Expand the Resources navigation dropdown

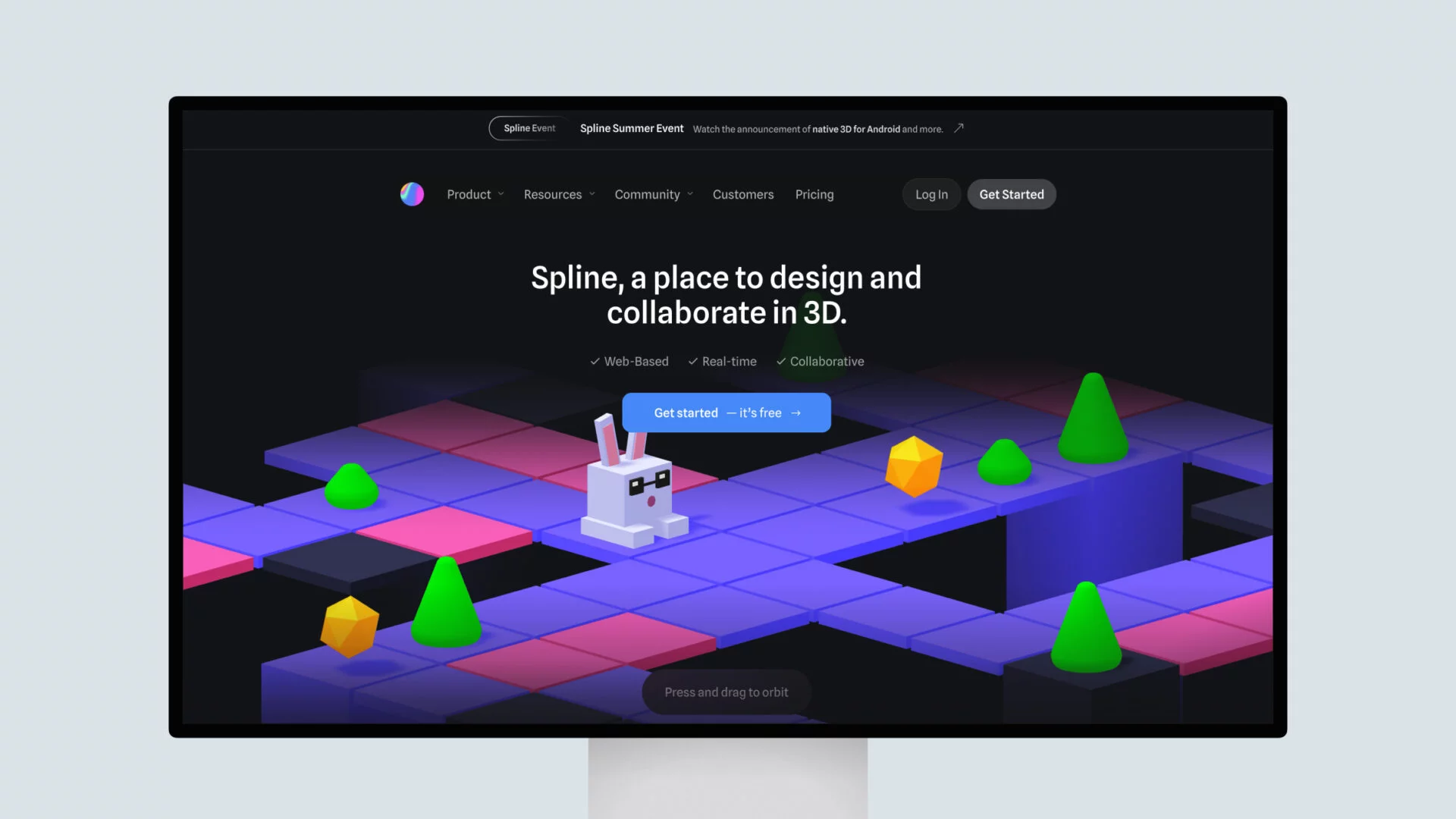[x=559, y=194]
